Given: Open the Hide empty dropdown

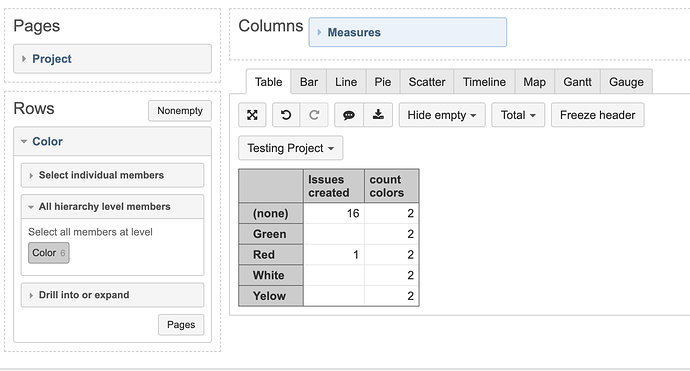Looking at the screenshot, I should (442, 115).
